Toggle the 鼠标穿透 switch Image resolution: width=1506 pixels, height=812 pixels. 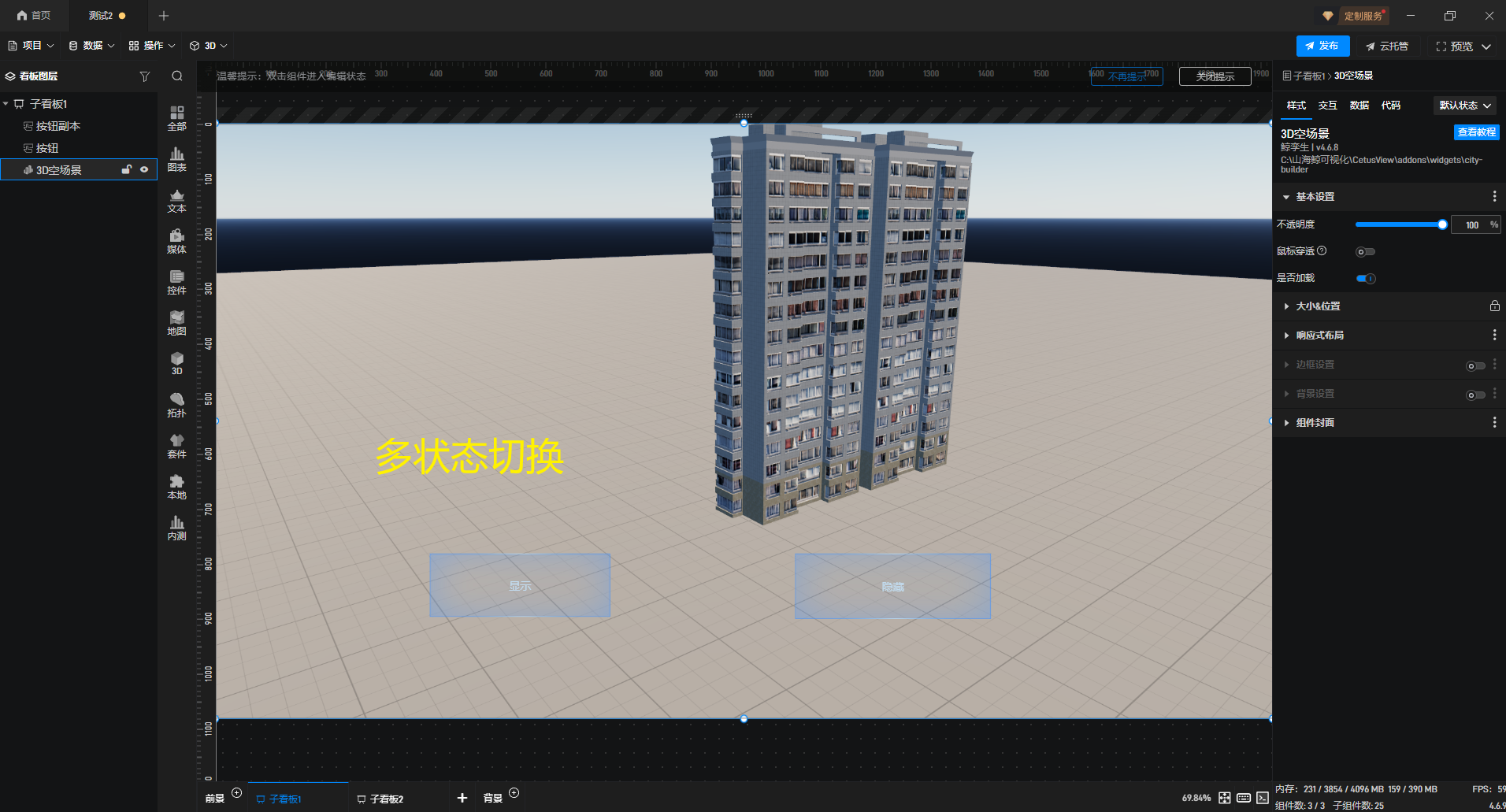pyautogui.click(x=1365, y=252)
